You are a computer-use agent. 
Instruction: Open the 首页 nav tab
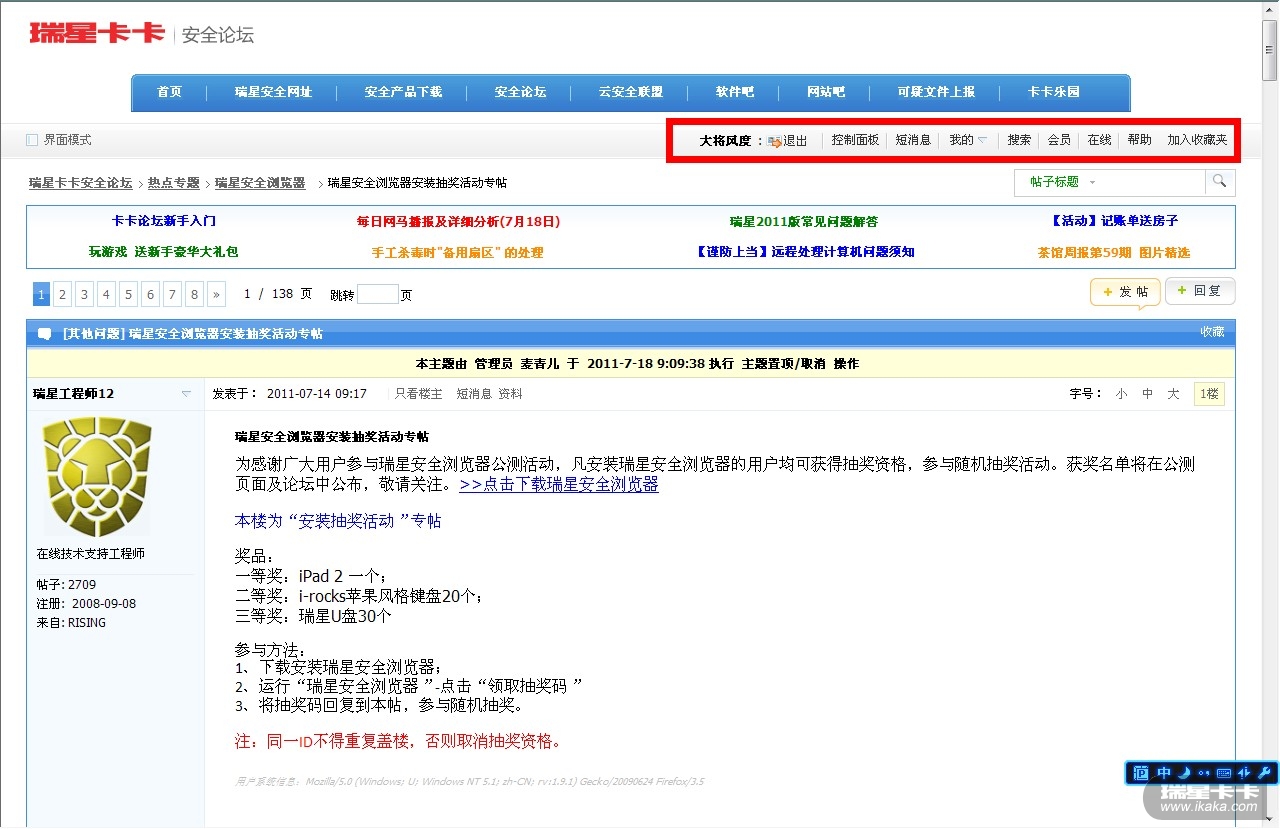coord(169,92)
